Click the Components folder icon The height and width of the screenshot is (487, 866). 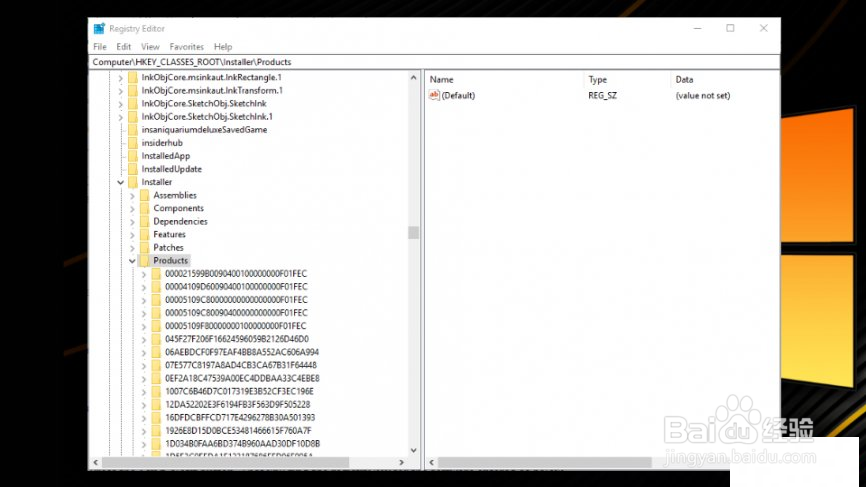(144, 208)
